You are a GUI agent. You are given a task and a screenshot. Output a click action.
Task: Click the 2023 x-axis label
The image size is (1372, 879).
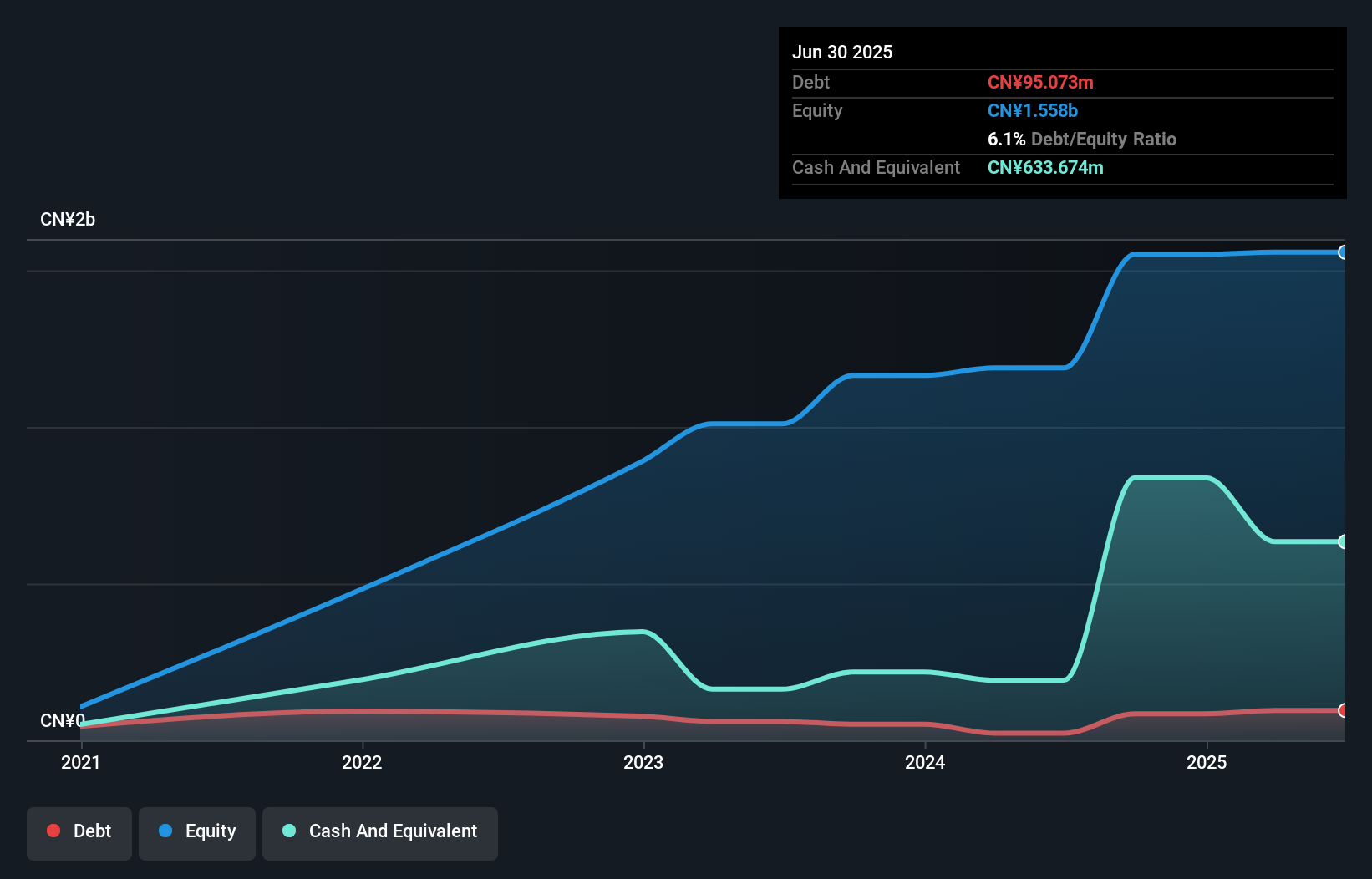(643, 762)
